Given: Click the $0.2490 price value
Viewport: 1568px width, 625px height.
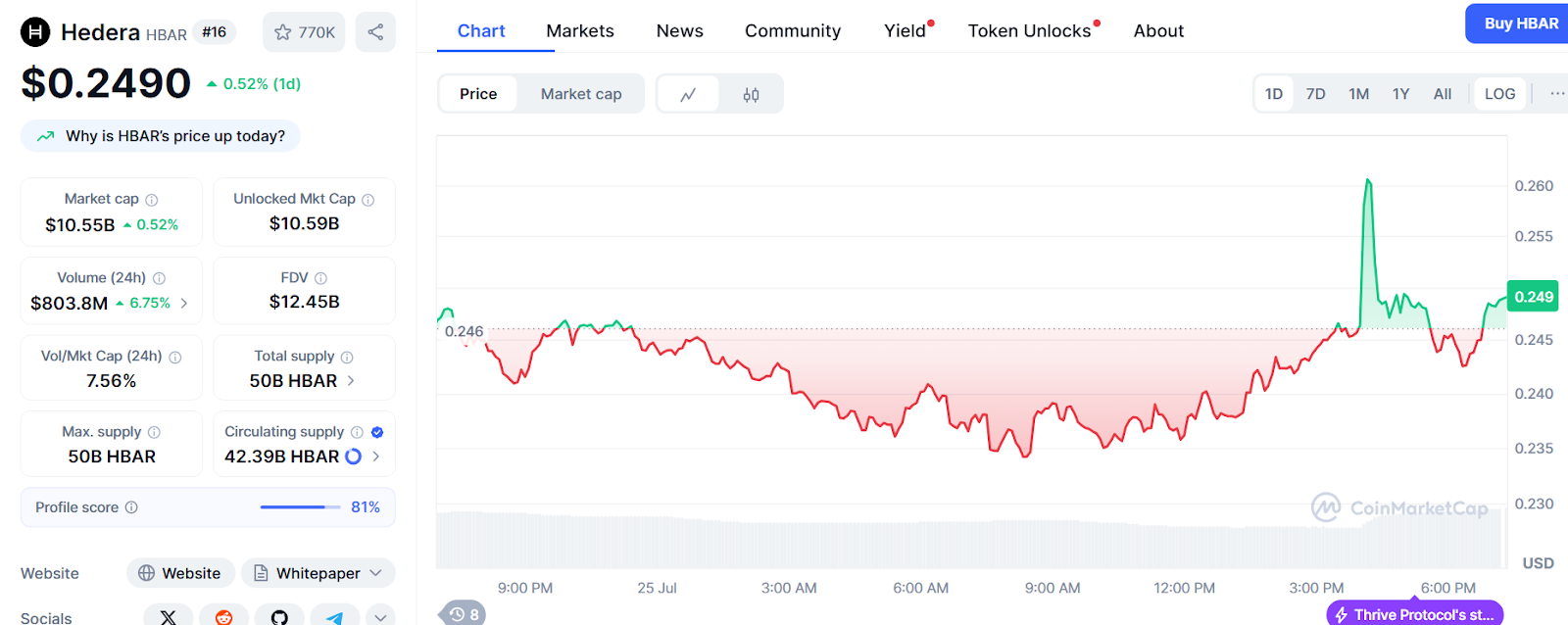Looking at the screenshot, I should point(106,83).
